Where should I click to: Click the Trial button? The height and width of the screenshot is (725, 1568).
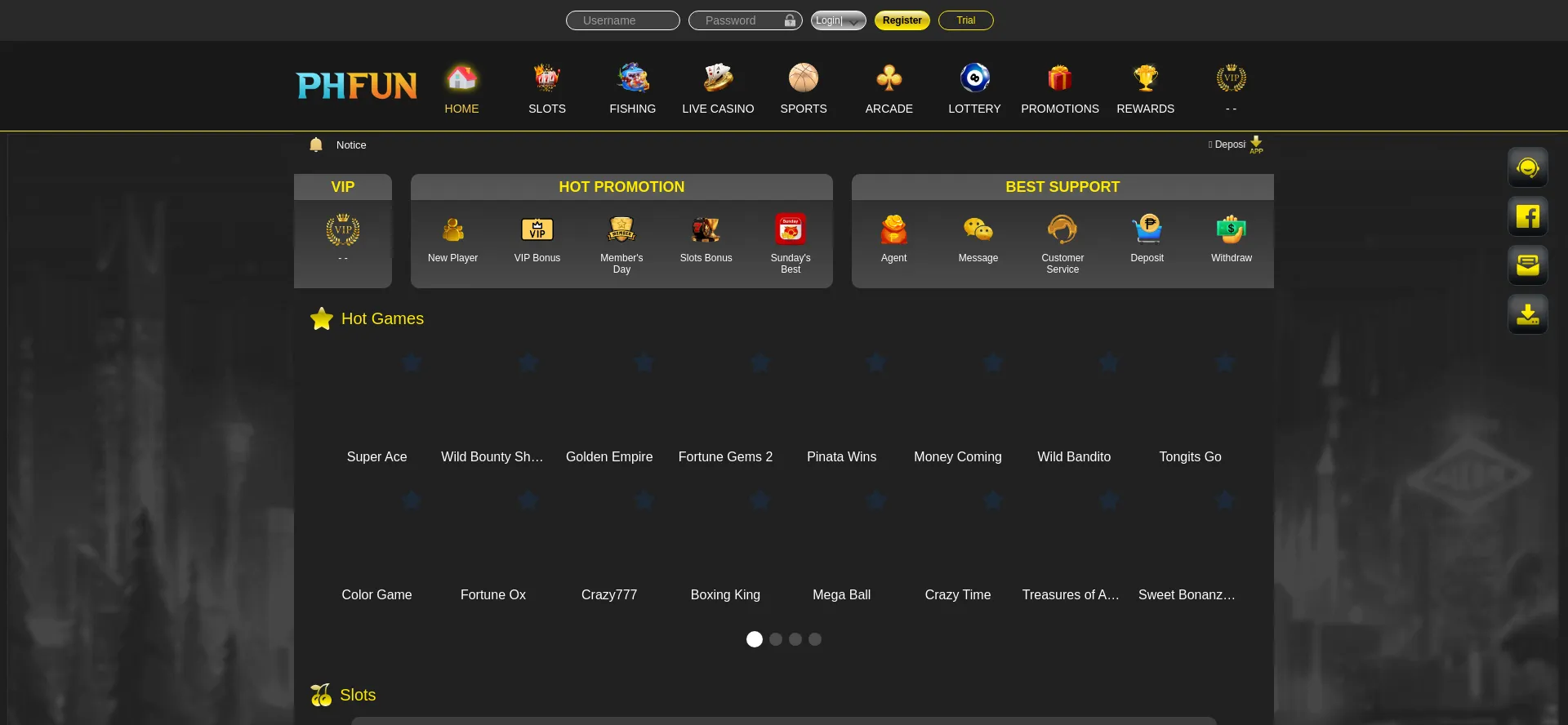pos(965,20)
